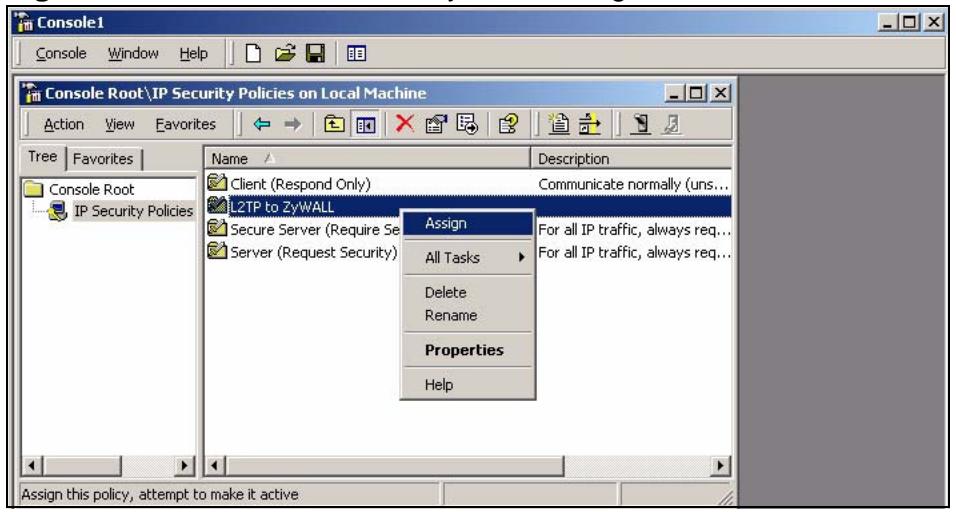Click the tree pane horizontal scrollbar thumb
Image resolution: width=956 pixels, height=512 pixels.
82,466
